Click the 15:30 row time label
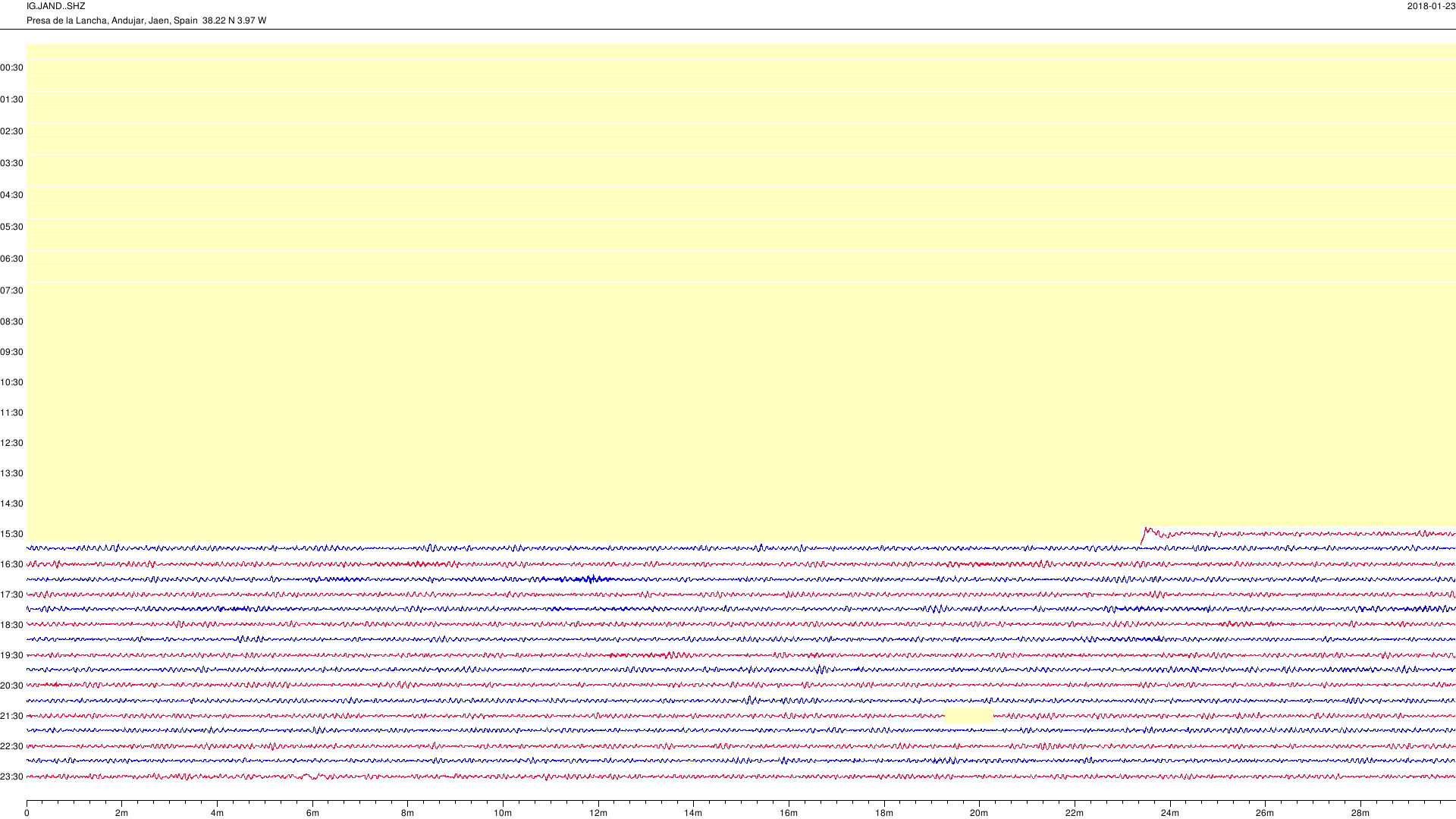This screenshot has height=819, width=1456. point(11,534)
